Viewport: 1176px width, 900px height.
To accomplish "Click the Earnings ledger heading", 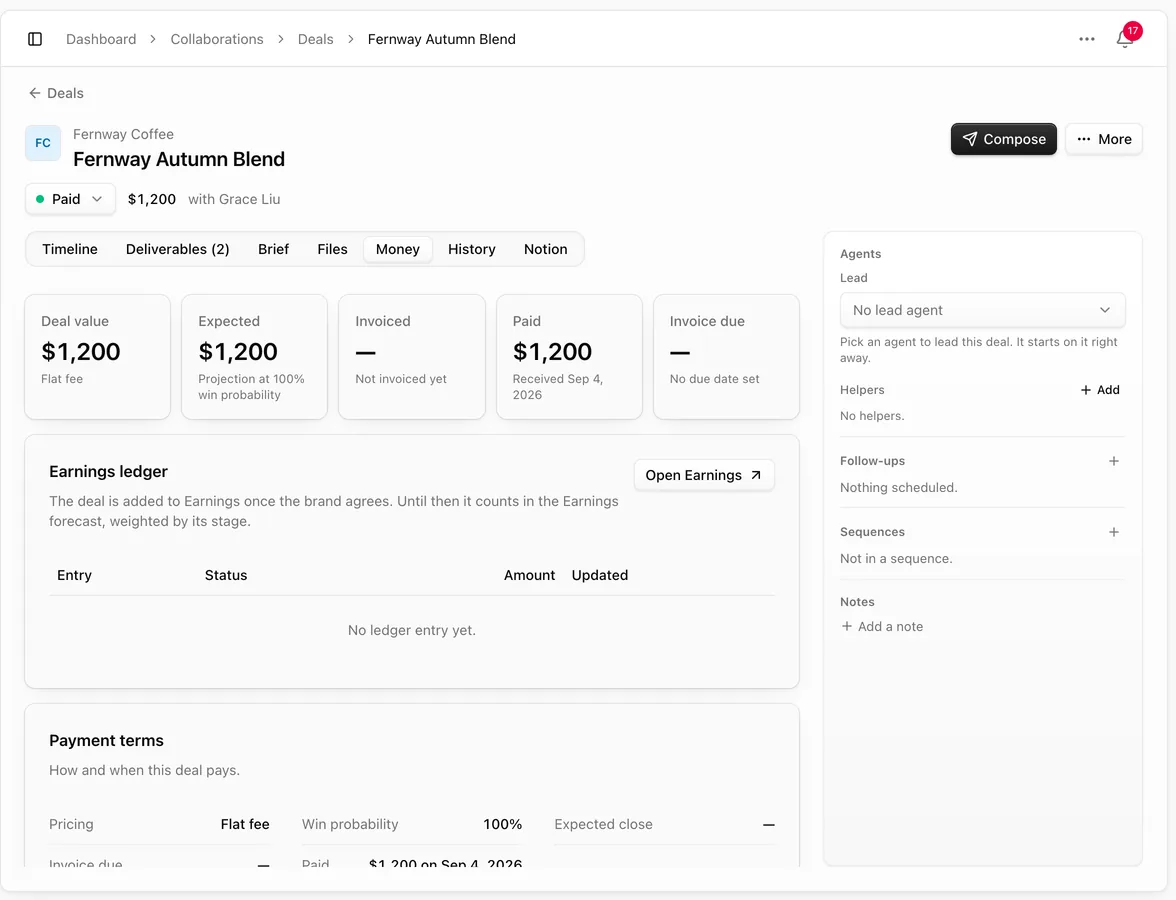I will tap(109, 472).
